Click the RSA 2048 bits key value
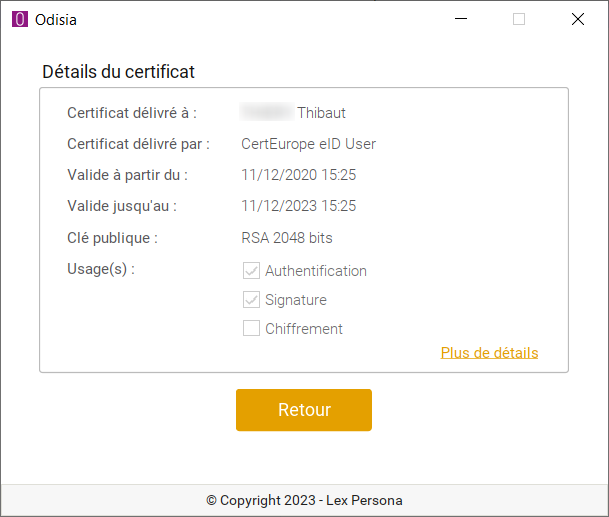609x517 pixels. (x=287, y=238)
